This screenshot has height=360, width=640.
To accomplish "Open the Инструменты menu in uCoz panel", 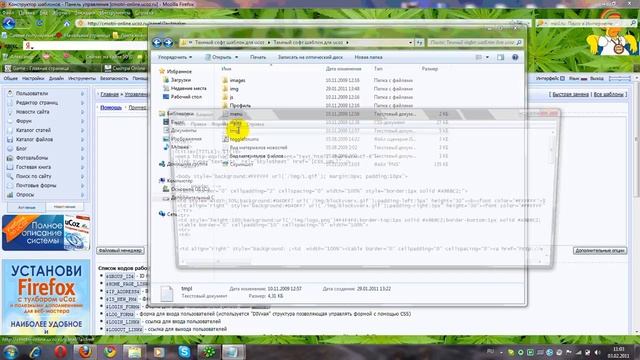I will 82,78.
